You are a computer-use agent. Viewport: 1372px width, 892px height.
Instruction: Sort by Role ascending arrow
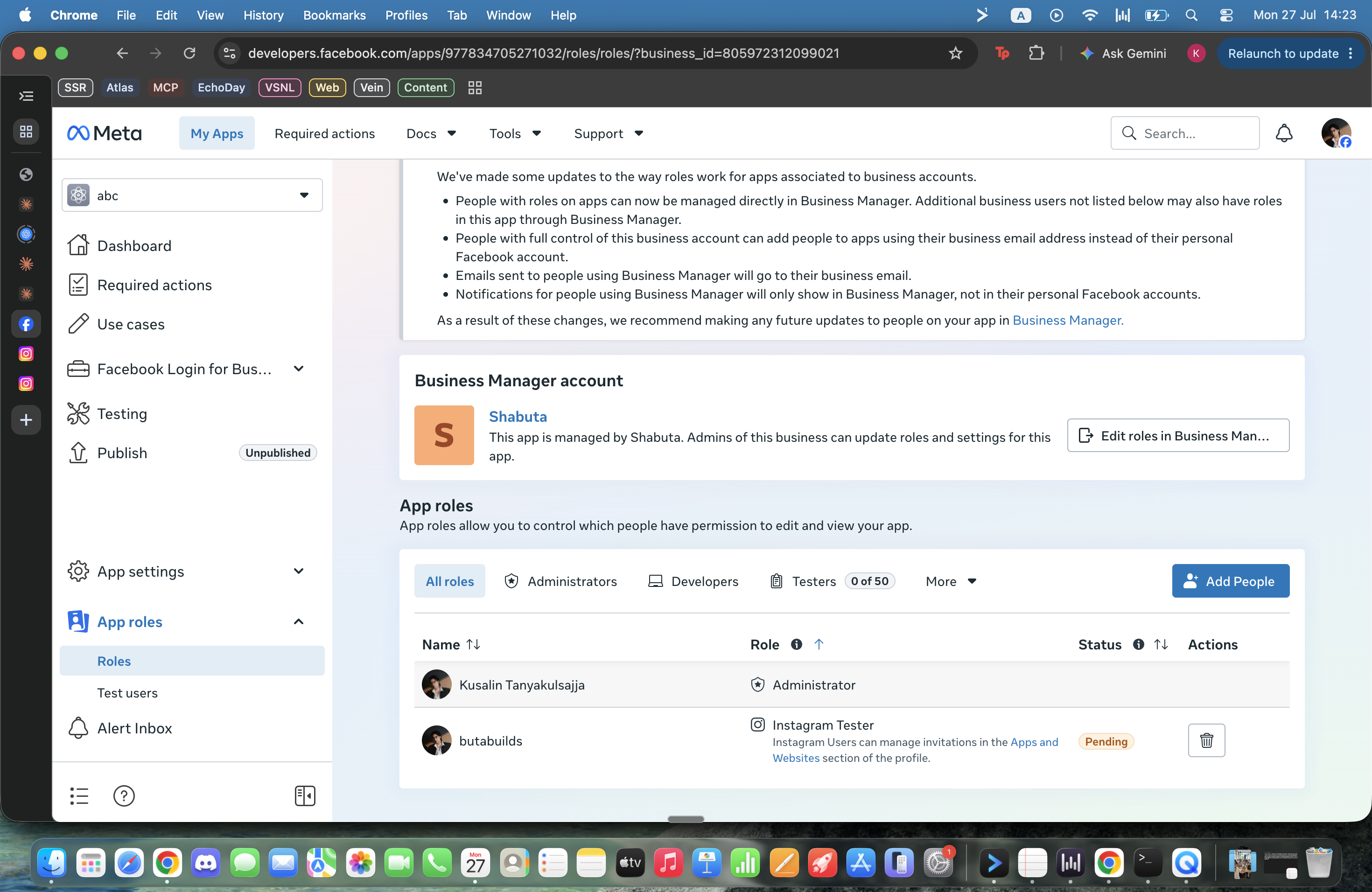[819, 644]
